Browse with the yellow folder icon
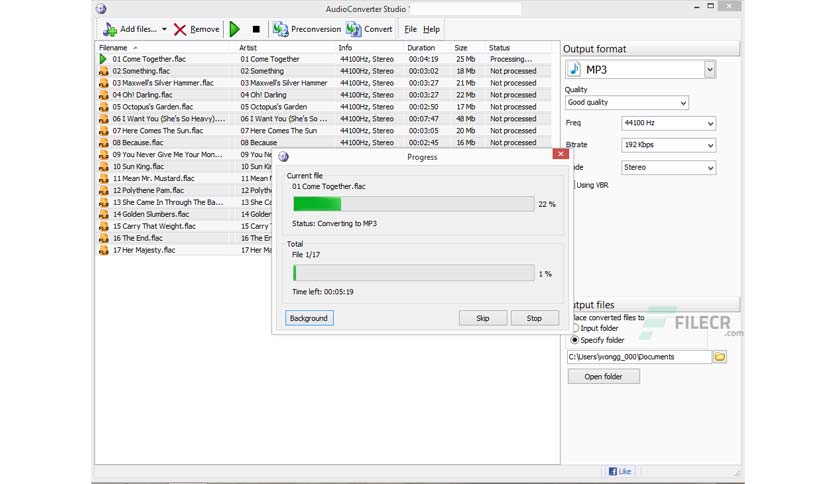Screen dimensions: 836x484 720,357
